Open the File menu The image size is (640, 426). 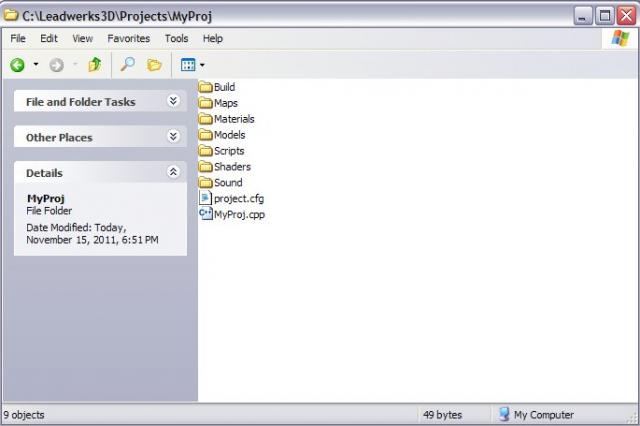pos(18,38)
